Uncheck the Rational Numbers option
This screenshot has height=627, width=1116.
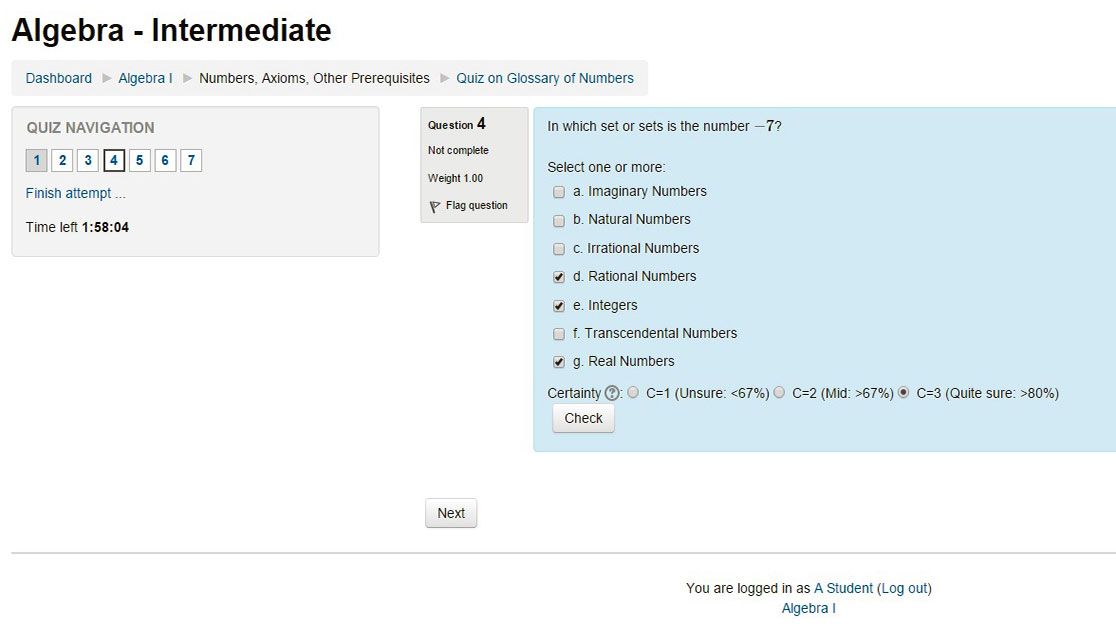click(x=558, y=277)
